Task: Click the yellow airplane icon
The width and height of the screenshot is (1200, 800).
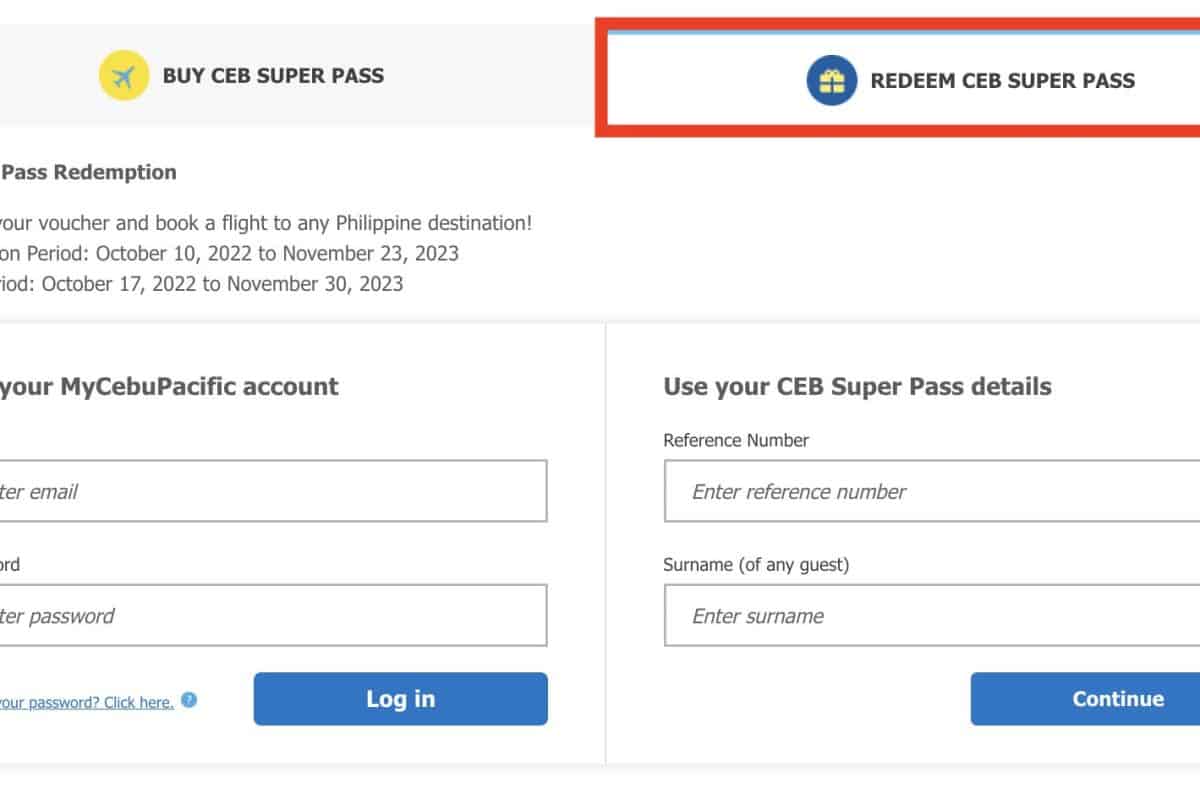Action: pos(124,76)
